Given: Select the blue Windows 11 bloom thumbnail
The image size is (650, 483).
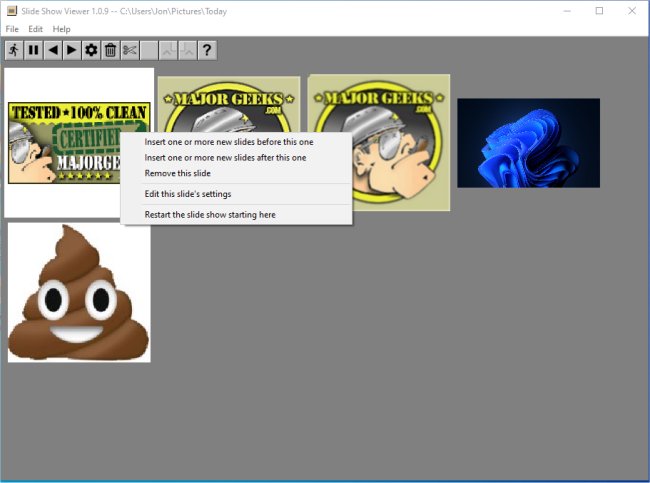Looking at the screenshot, I should tap(529, 143).
